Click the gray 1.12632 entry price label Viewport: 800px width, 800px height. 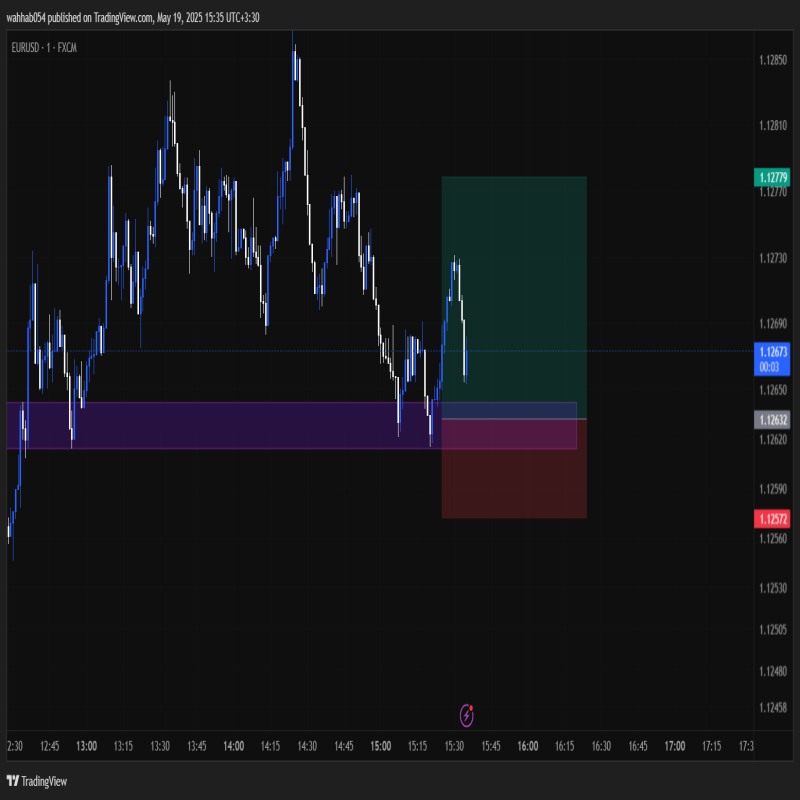[x=772, y=419]
